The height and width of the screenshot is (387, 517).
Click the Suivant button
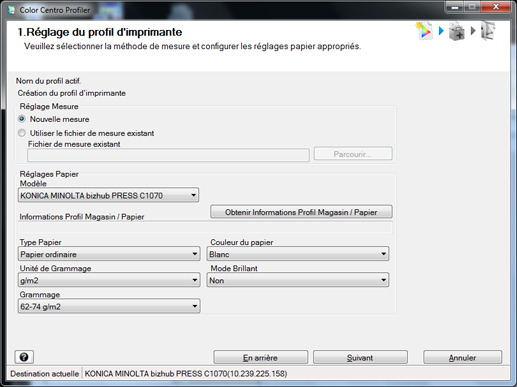coord(360,357)
